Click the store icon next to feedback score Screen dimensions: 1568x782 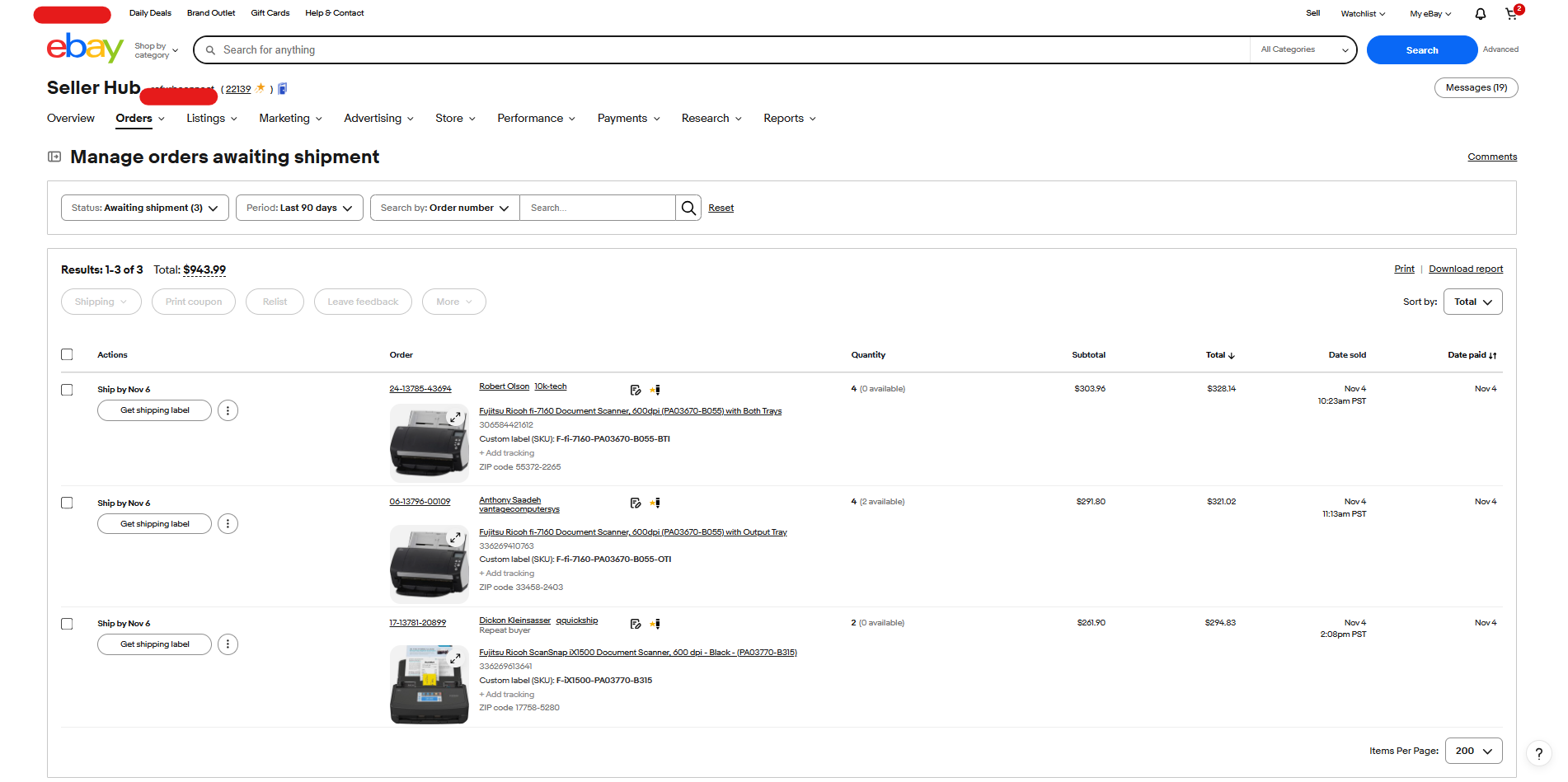pos(283,88)
